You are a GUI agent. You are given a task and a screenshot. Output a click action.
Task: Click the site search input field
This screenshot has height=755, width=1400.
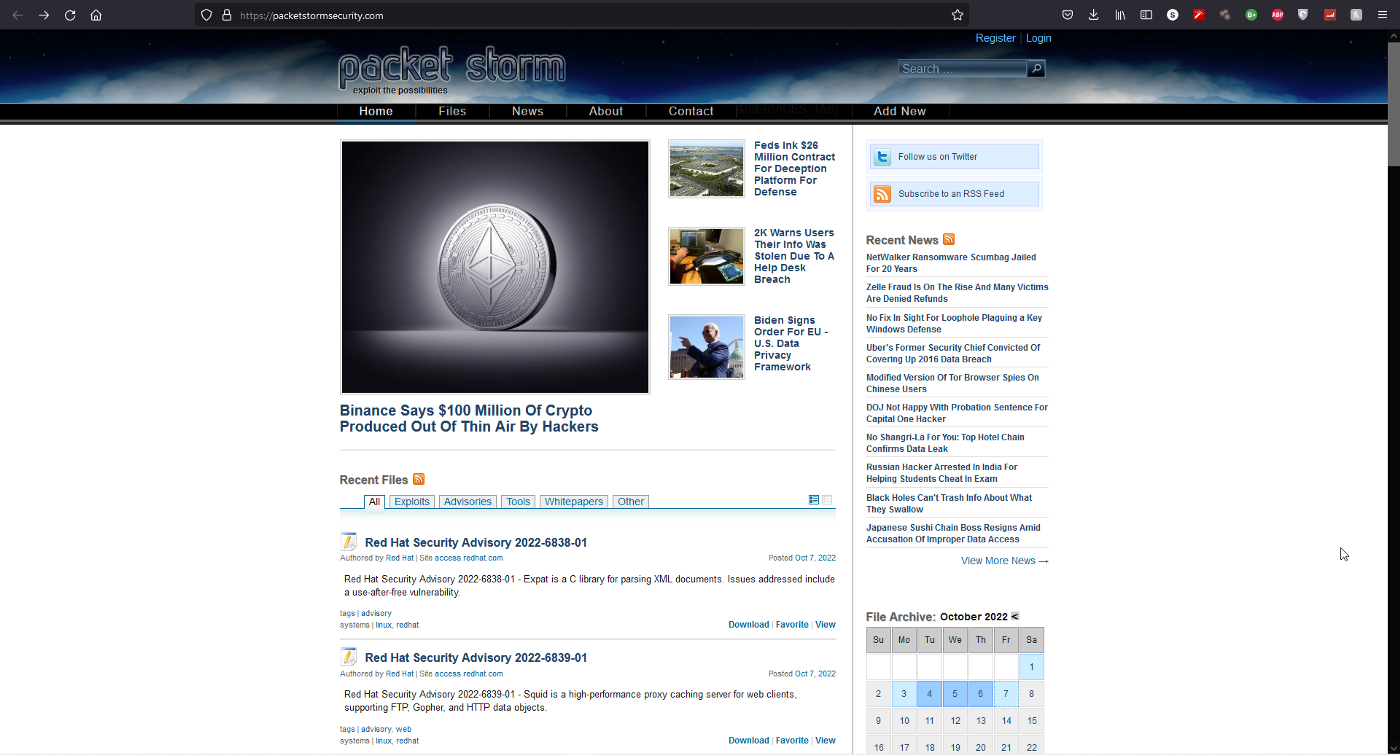[963, 69]
